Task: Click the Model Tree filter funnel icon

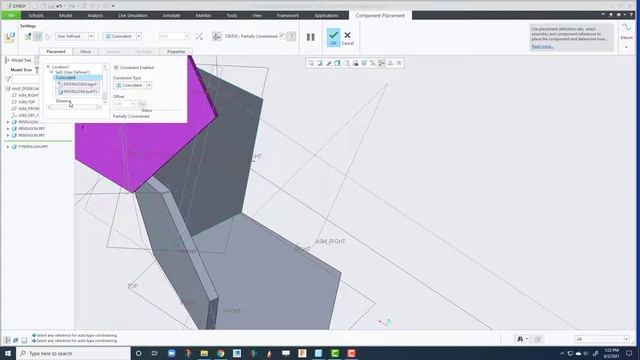Action: point(8,79)
